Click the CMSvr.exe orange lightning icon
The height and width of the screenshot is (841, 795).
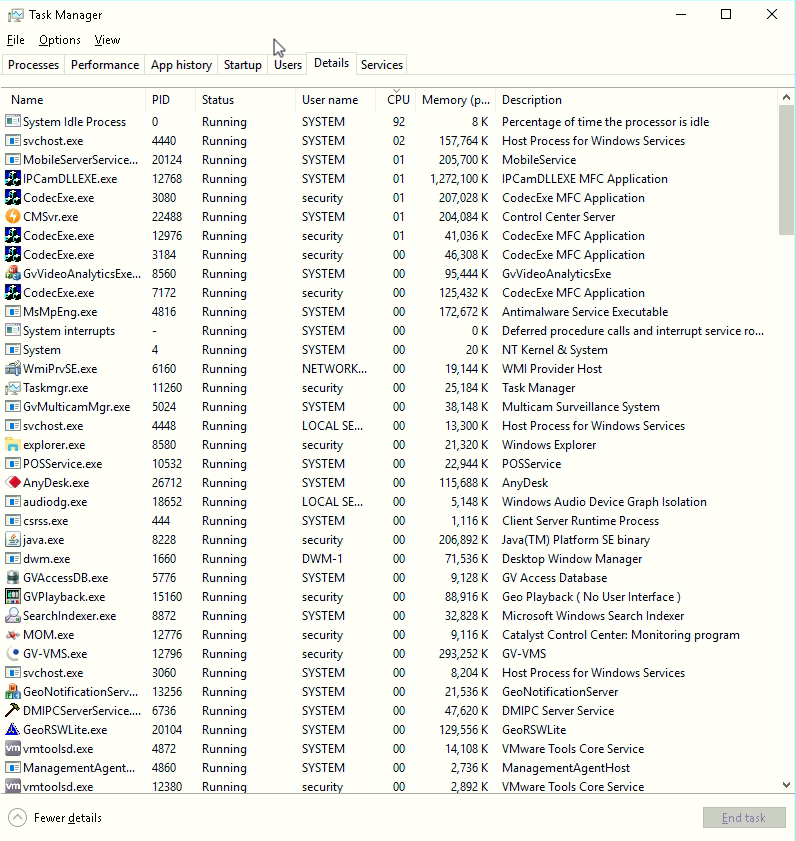[13, 217]
